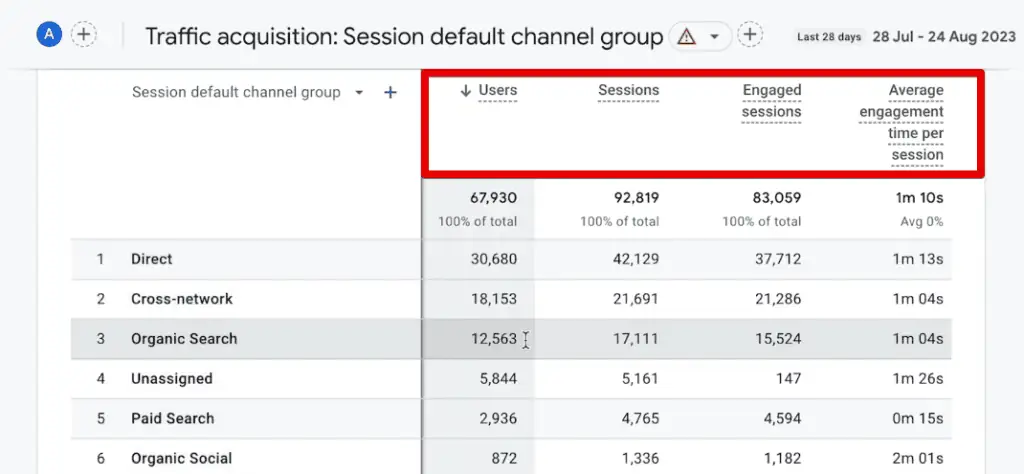Open the Last 28 days date picker
The width and height of the screenshot is (1024, 474).
click(829, 37)
